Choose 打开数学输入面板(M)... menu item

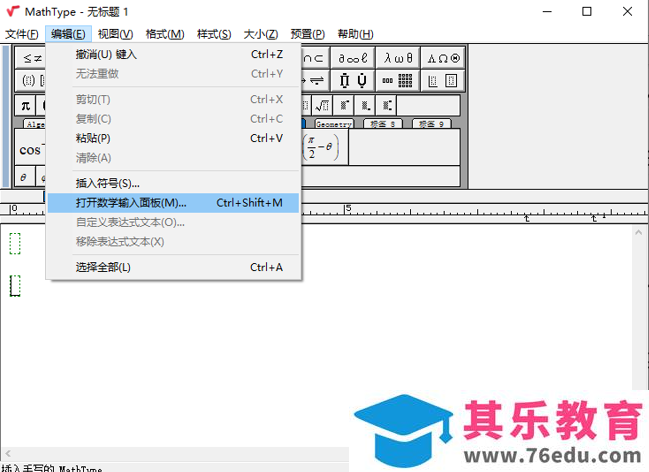[x=173, y=203]
